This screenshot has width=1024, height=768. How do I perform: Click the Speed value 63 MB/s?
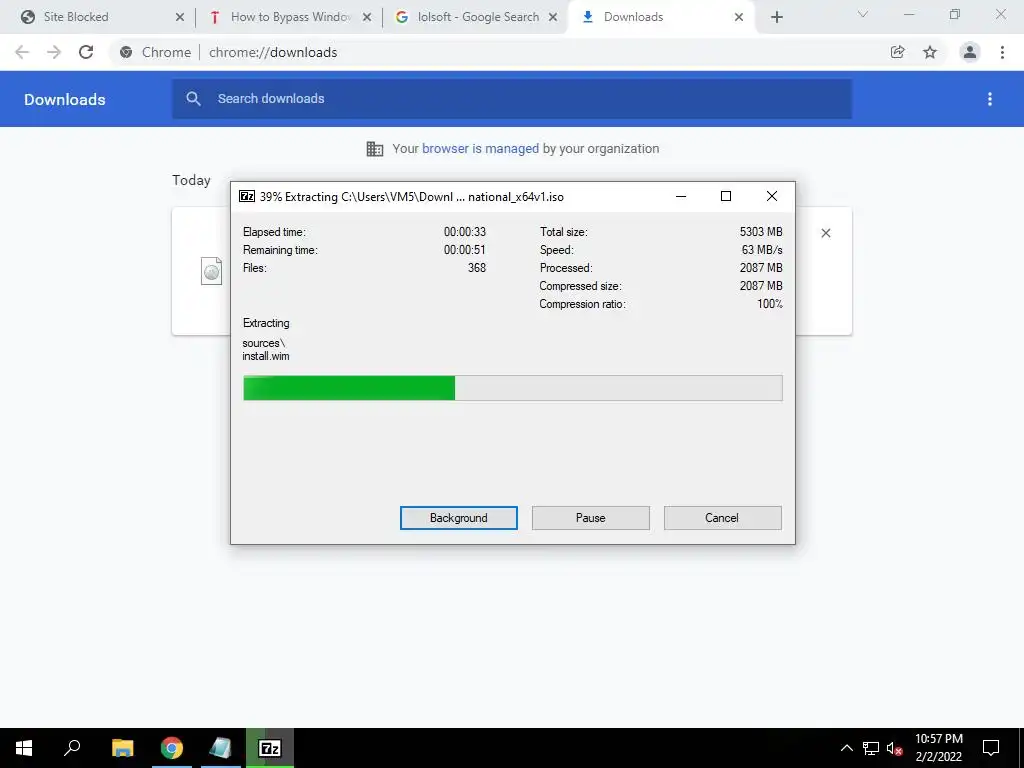pyautogui.click(x=762, y=249)
